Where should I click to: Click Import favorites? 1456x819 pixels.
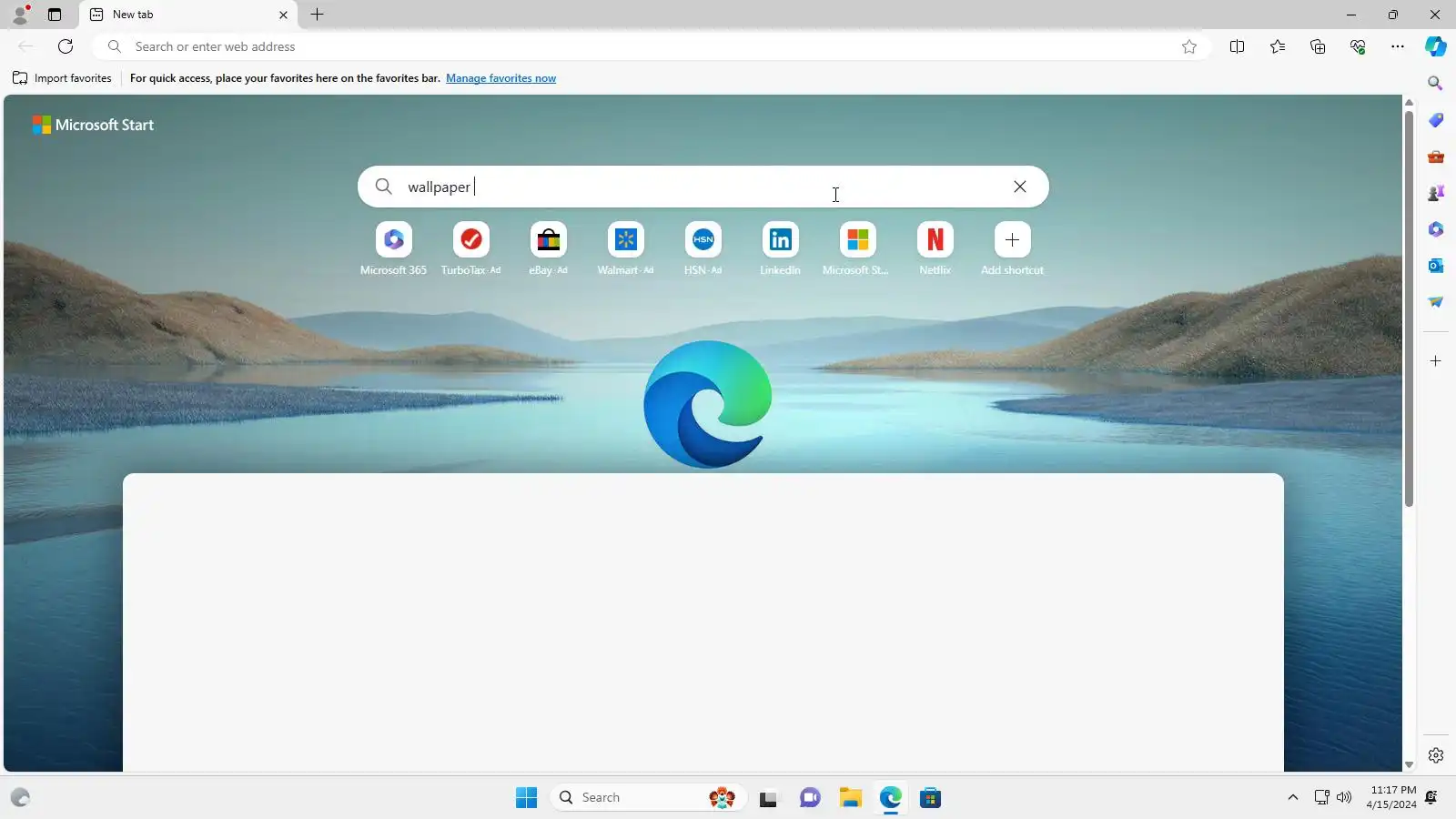pos(62,78)
